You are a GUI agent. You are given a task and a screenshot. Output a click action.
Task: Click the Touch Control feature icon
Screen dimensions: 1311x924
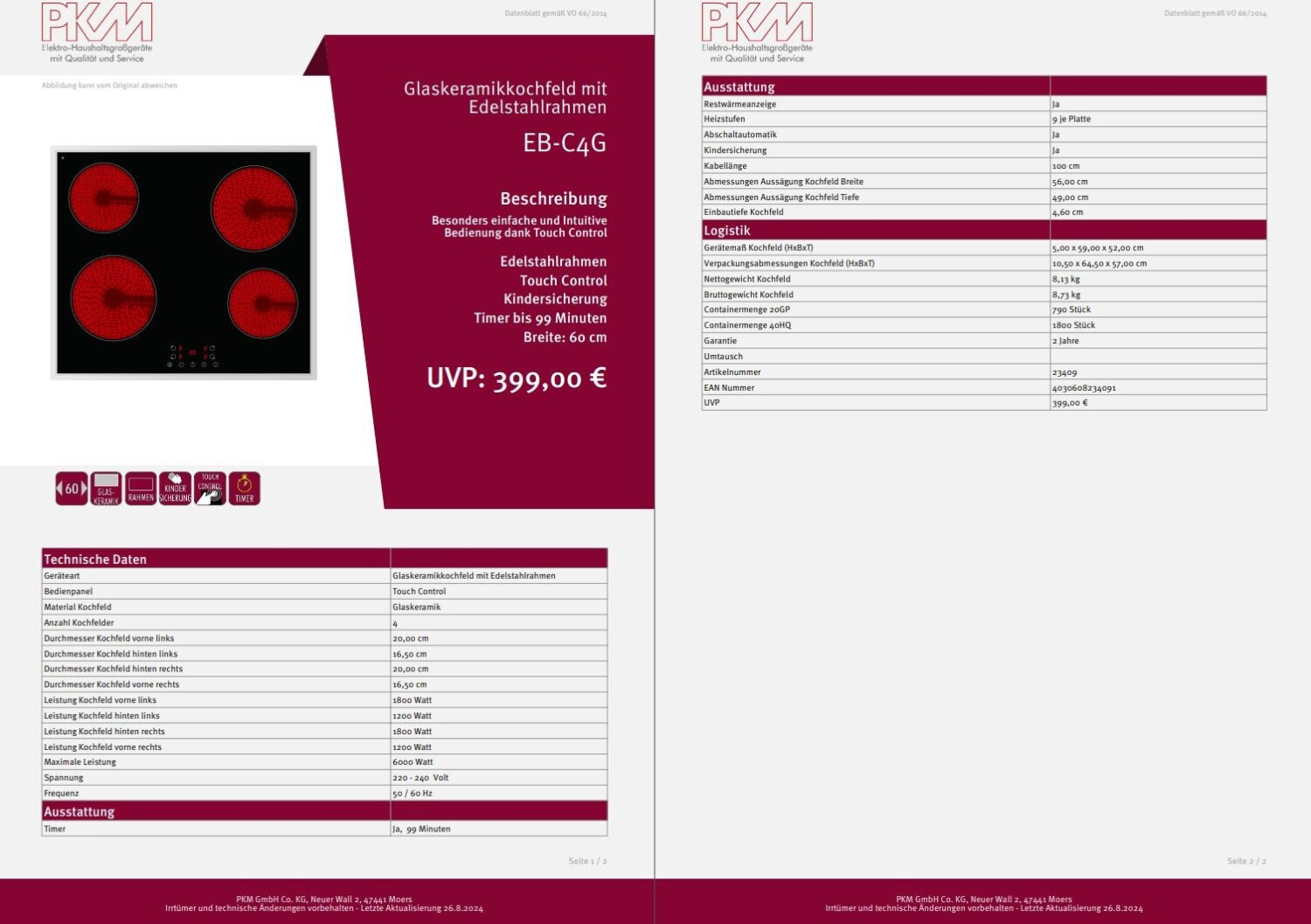(210, 489)
